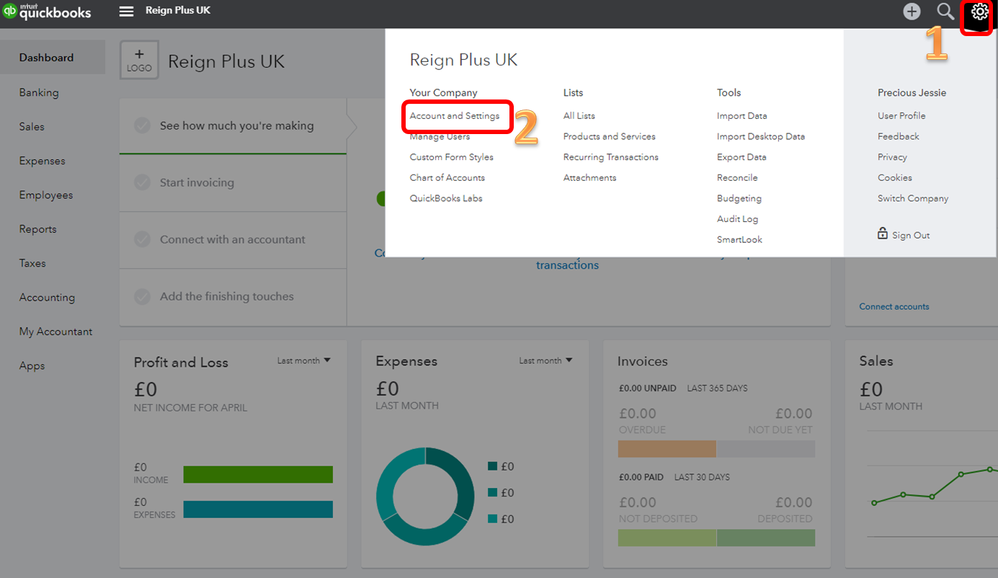Click Sign Out

pyautogui.click(x=911, y=236)
